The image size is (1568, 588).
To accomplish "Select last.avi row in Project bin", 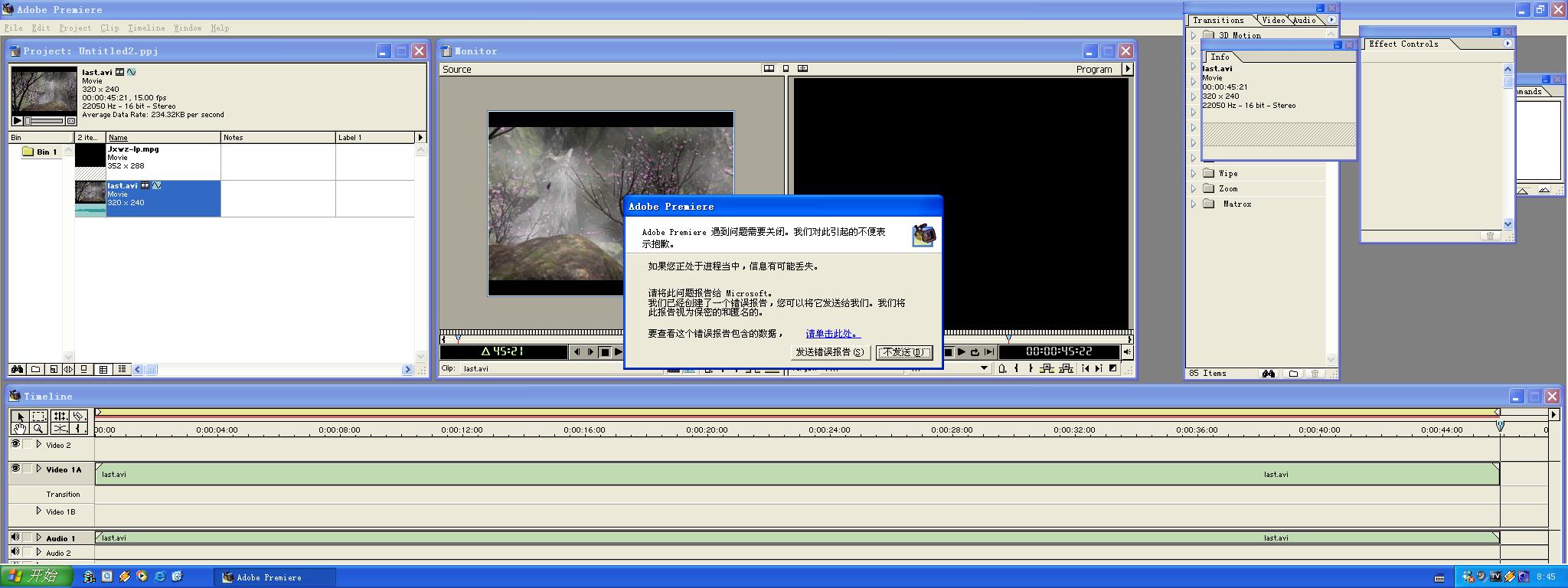I will point(245,198).
